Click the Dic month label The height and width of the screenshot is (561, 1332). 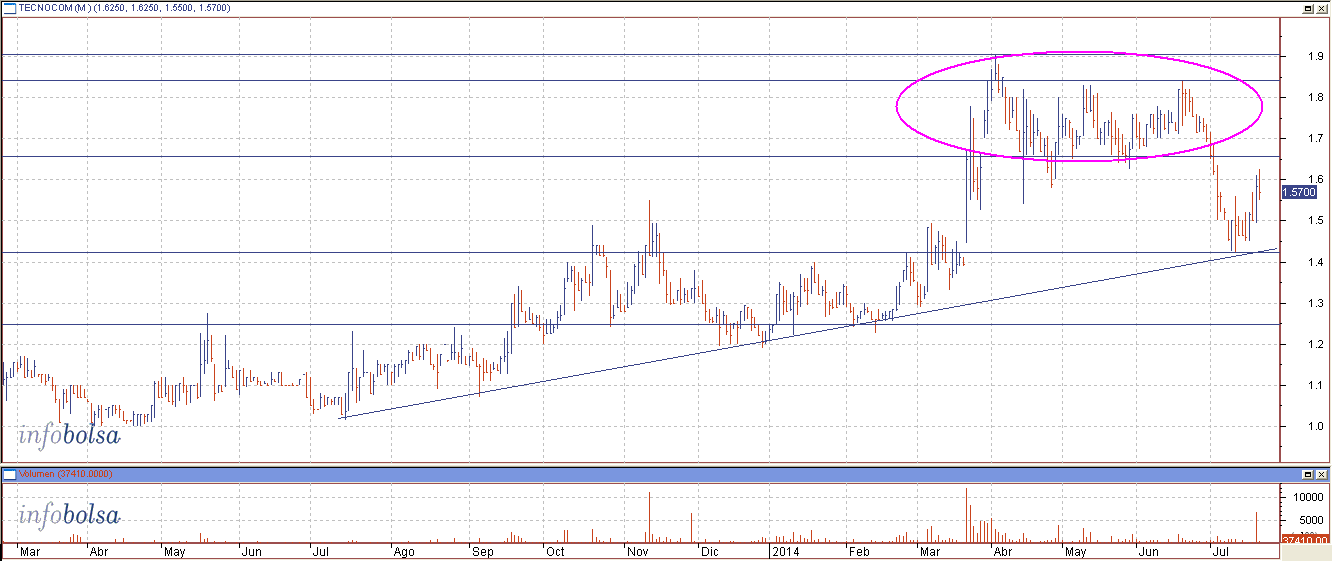pos(709,552)
